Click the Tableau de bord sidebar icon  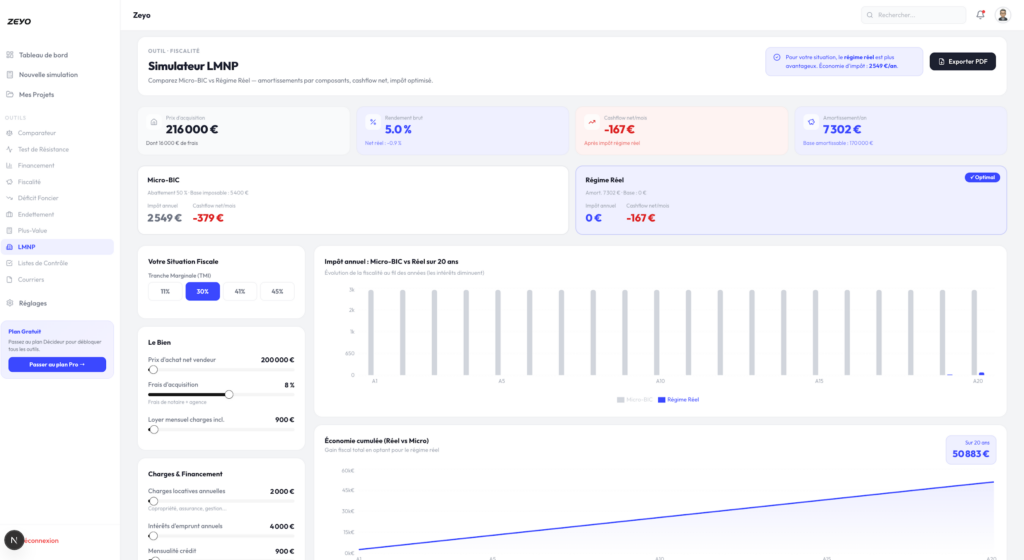click(x=9, y=55)
